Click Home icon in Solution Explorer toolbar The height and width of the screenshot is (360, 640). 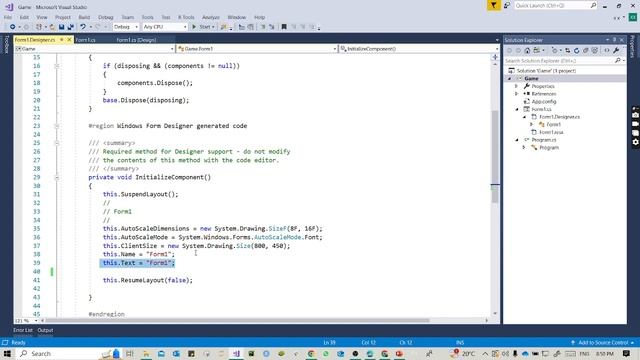coord(527,51)
